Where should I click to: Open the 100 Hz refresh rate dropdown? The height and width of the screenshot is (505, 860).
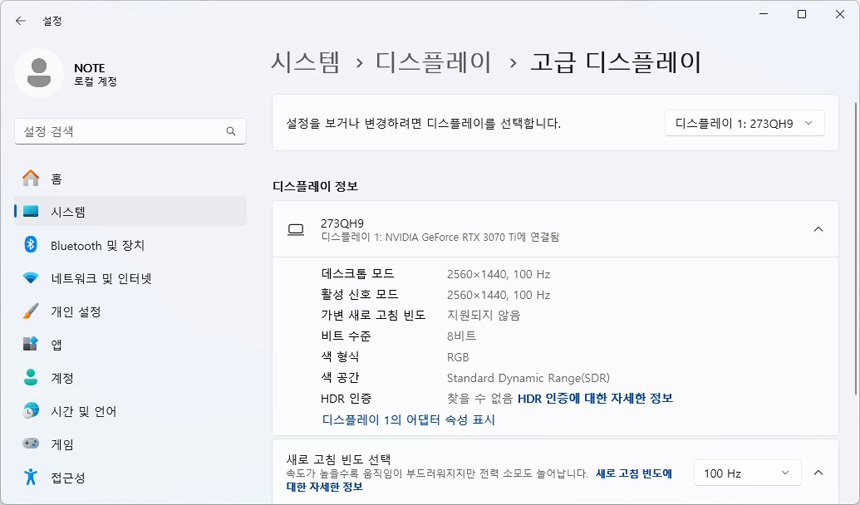(747, 473)
